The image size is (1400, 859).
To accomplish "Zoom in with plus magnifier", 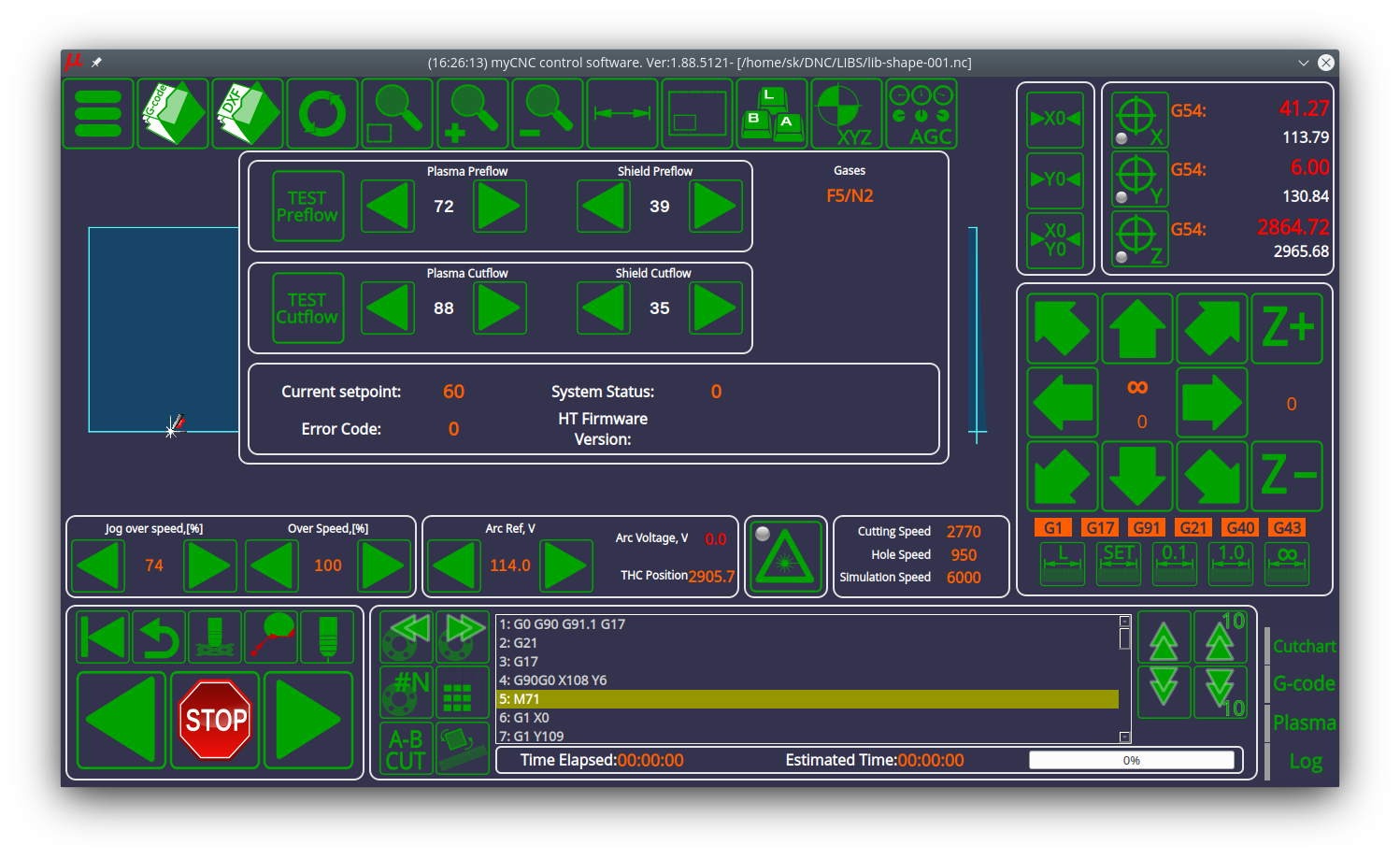I will [473, 114].
